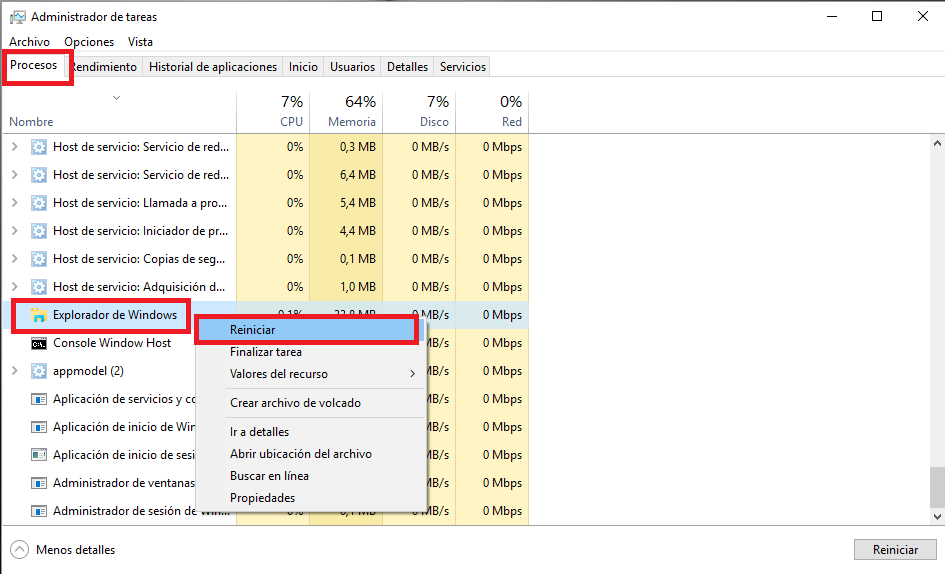Click the Menos detalles arrow icon
The width and height of the screenshot is (945, 574).
19,549
